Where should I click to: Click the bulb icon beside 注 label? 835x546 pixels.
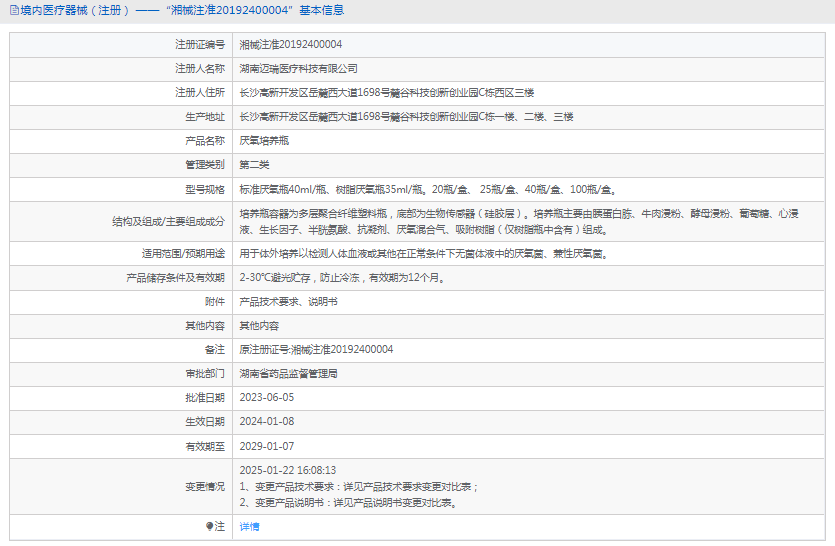[x=209, y=526]
